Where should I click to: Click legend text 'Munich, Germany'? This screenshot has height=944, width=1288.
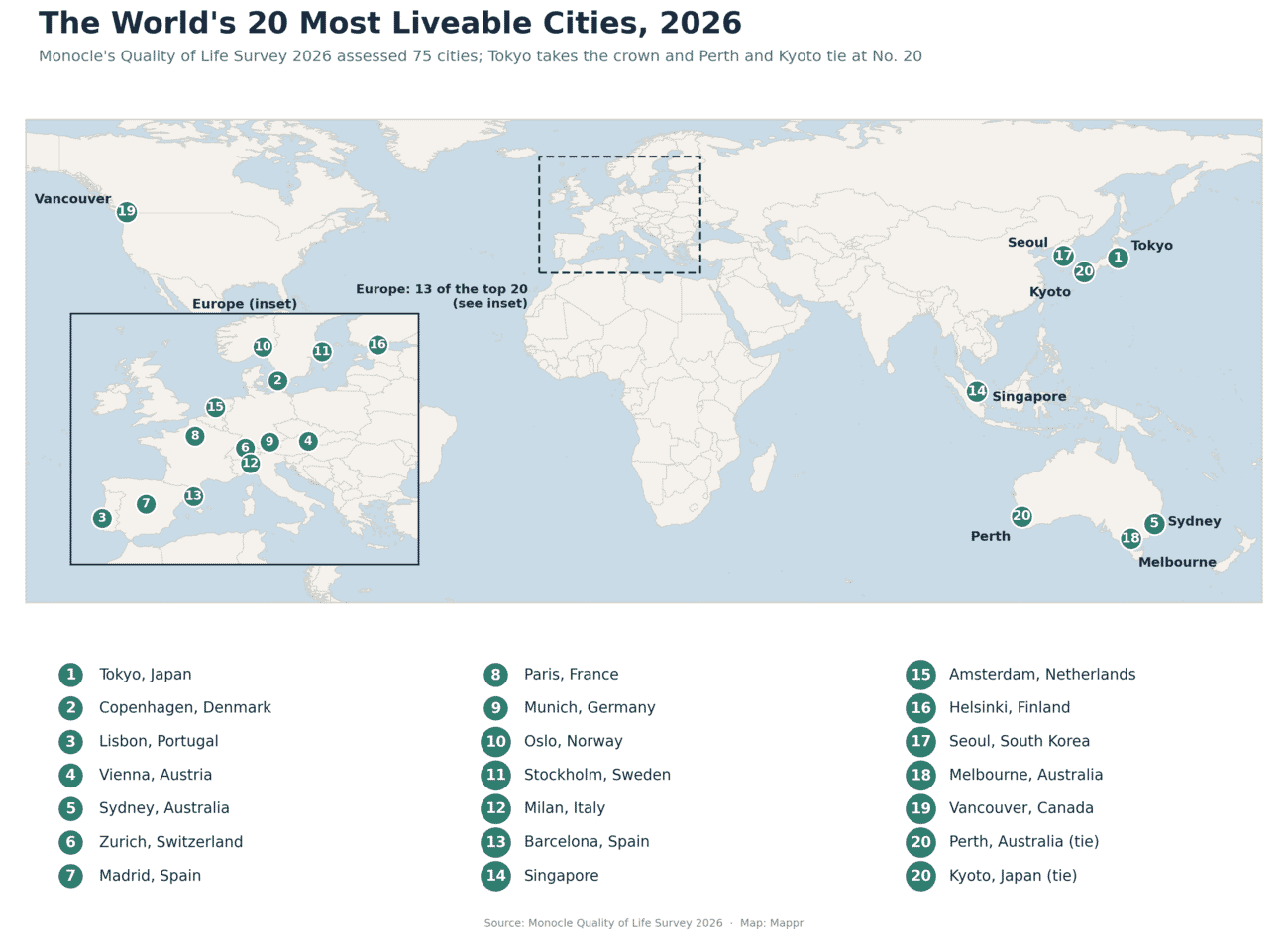pyautogui.click(x=590, y=708)
